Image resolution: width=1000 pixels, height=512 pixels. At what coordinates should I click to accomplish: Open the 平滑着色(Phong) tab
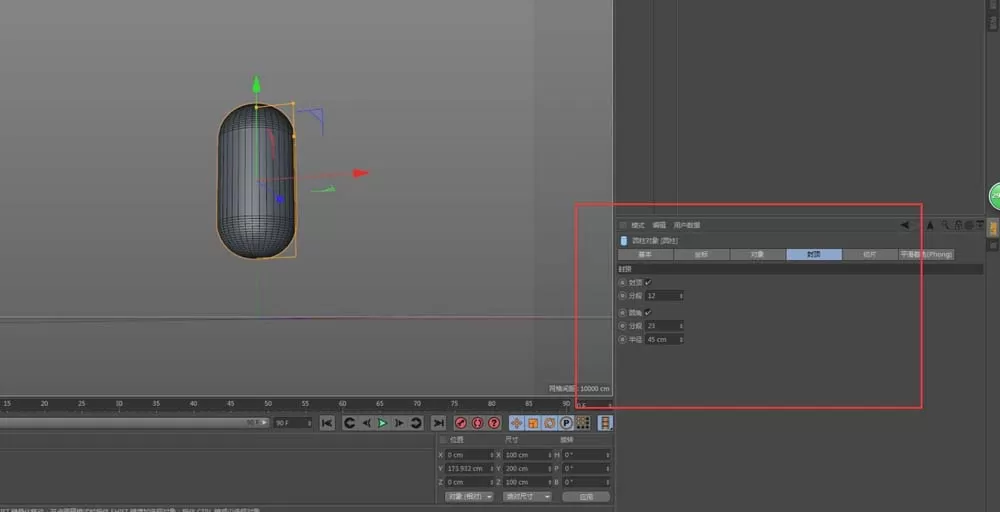tap(927, 254)
